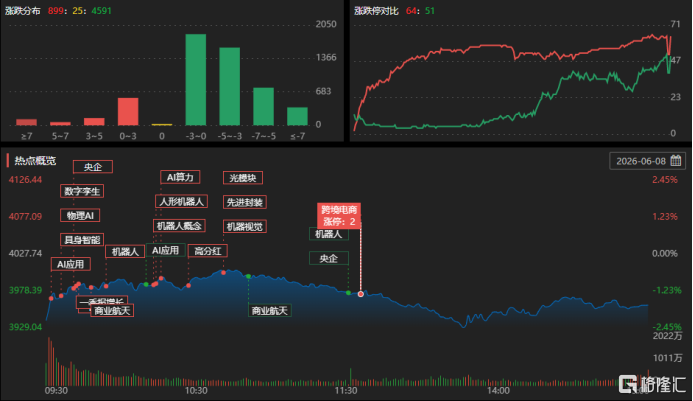Click the 2022万 volume axis label

click(x=667, y=336)
